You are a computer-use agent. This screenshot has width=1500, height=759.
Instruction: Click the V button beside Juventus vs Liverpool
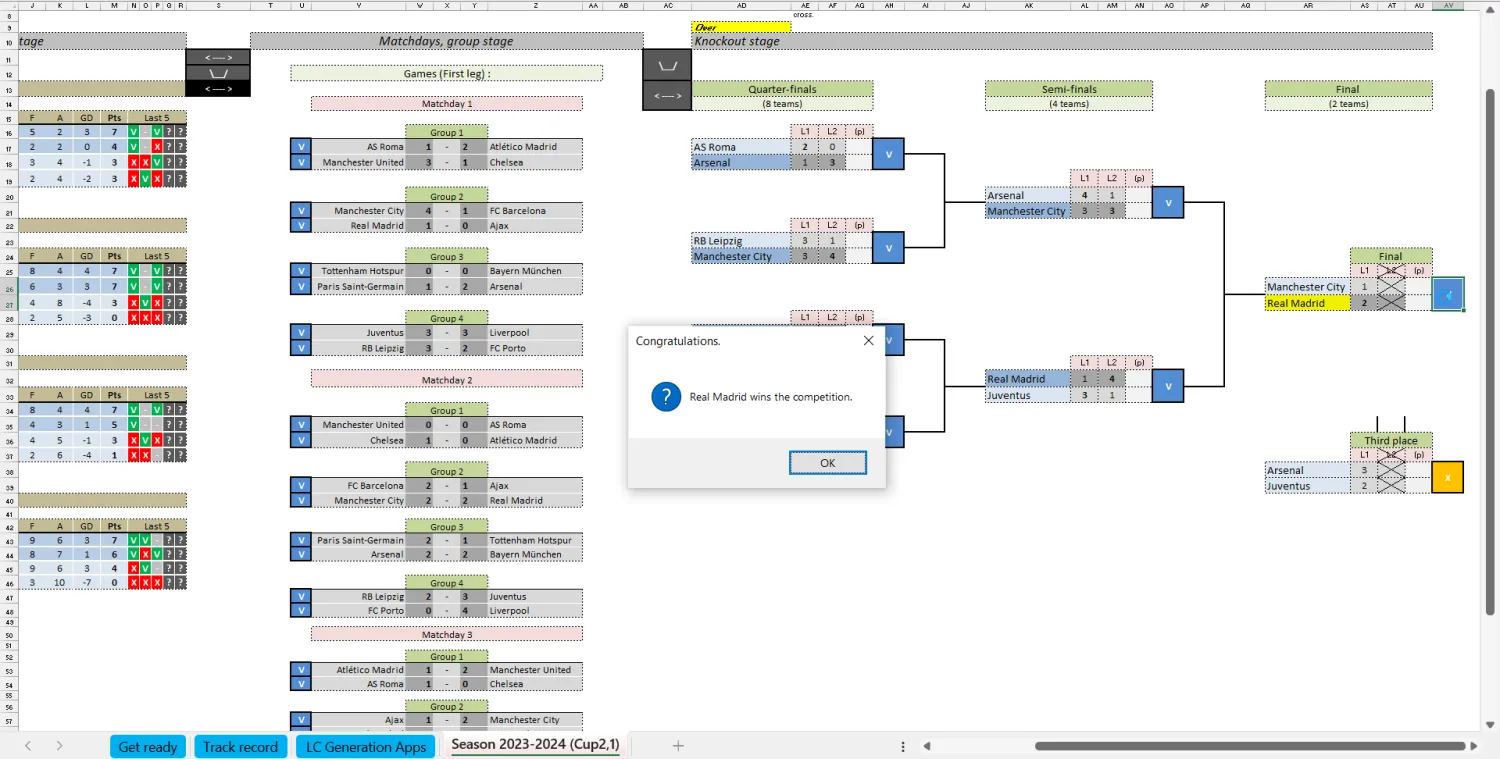300,333
